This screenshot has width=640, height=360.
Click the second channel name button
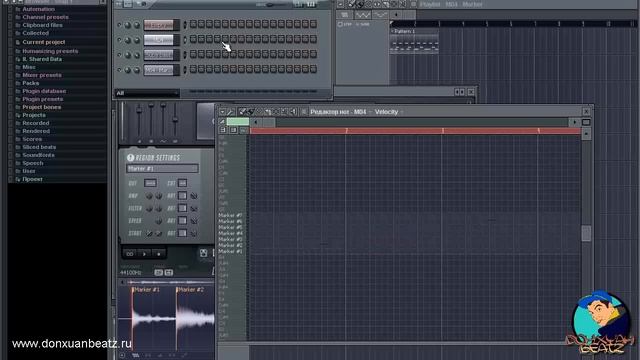(x=159, y=40)
